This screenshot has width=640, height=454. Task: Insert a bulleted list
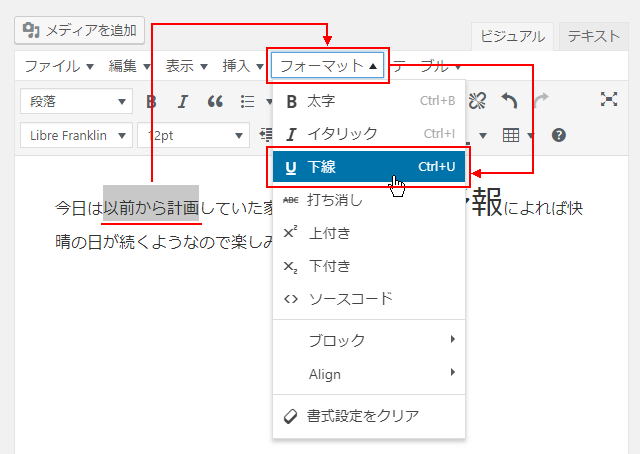coord(248,101)
